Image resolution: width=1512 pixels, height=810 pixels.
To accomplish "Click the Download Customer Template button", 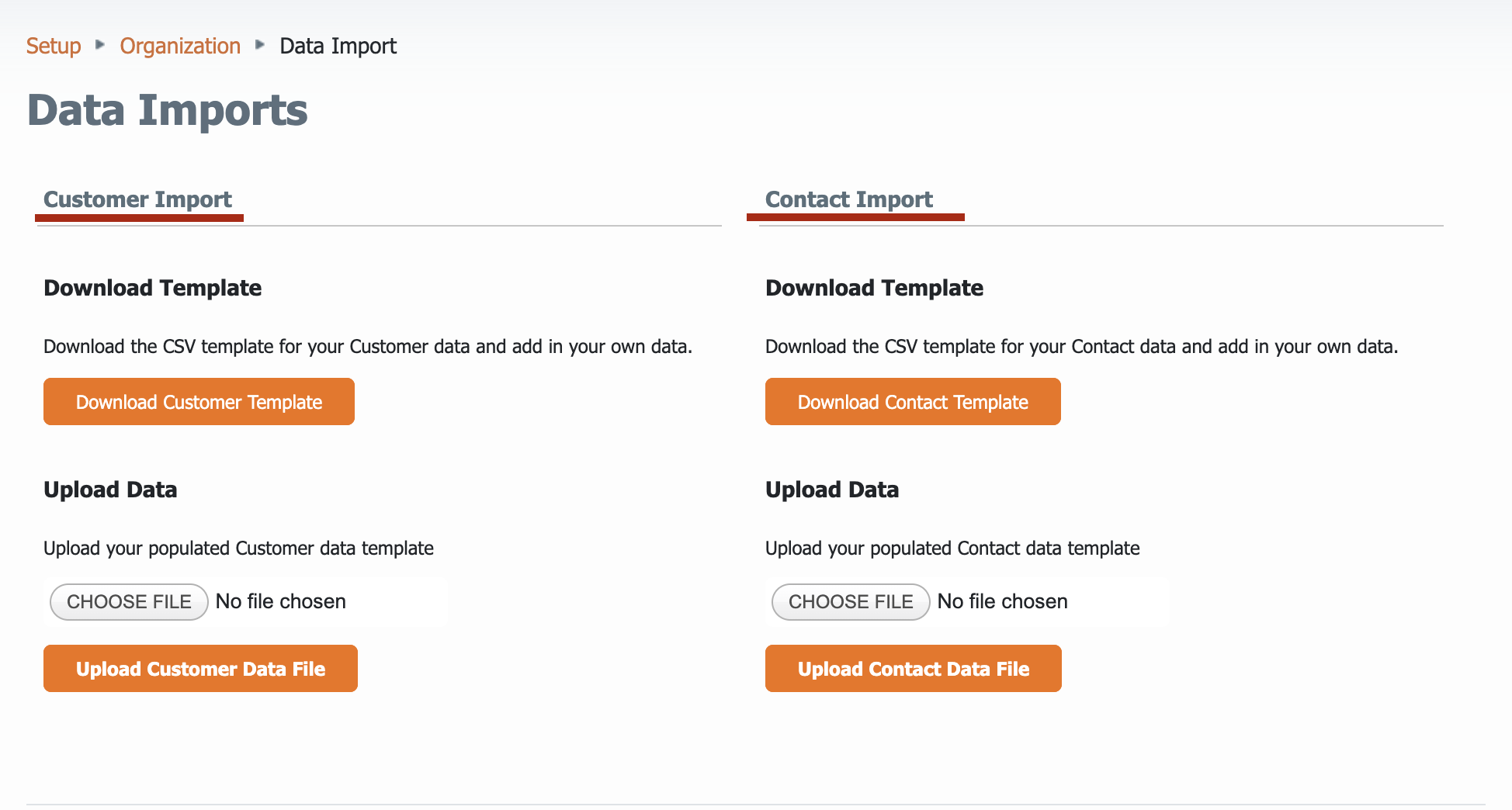I will [199, 402].
